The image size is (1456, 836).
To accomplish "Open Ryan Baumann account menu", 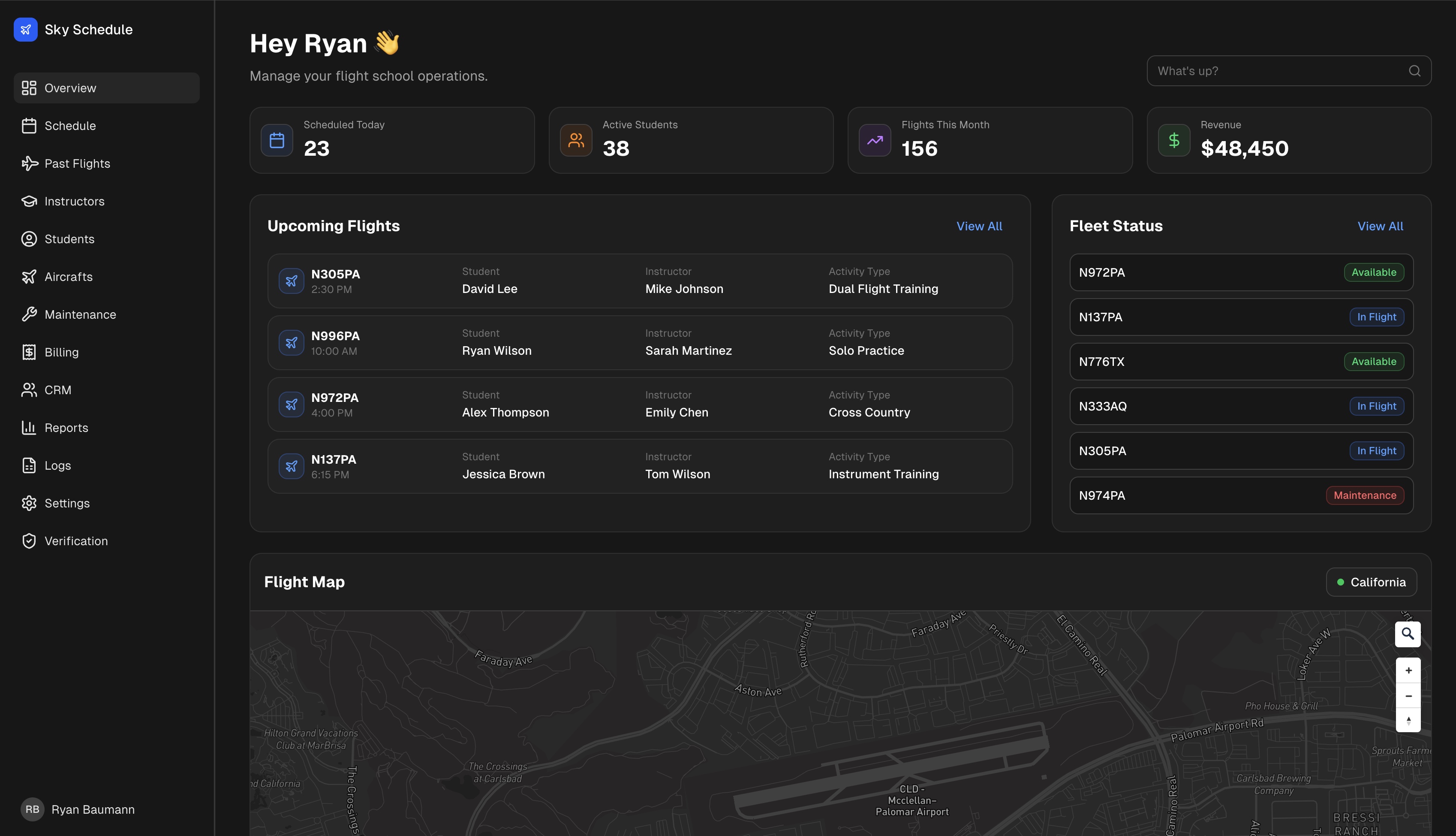I will coord(78,809).
